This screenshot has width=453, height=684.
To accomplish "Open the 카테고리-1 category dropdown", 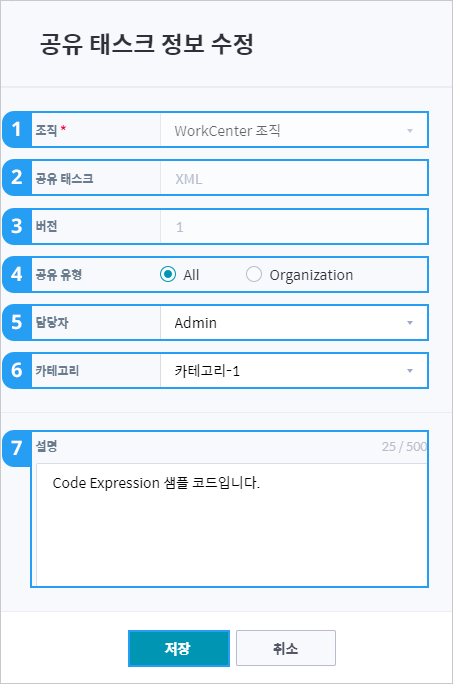I will click(294, 371).
